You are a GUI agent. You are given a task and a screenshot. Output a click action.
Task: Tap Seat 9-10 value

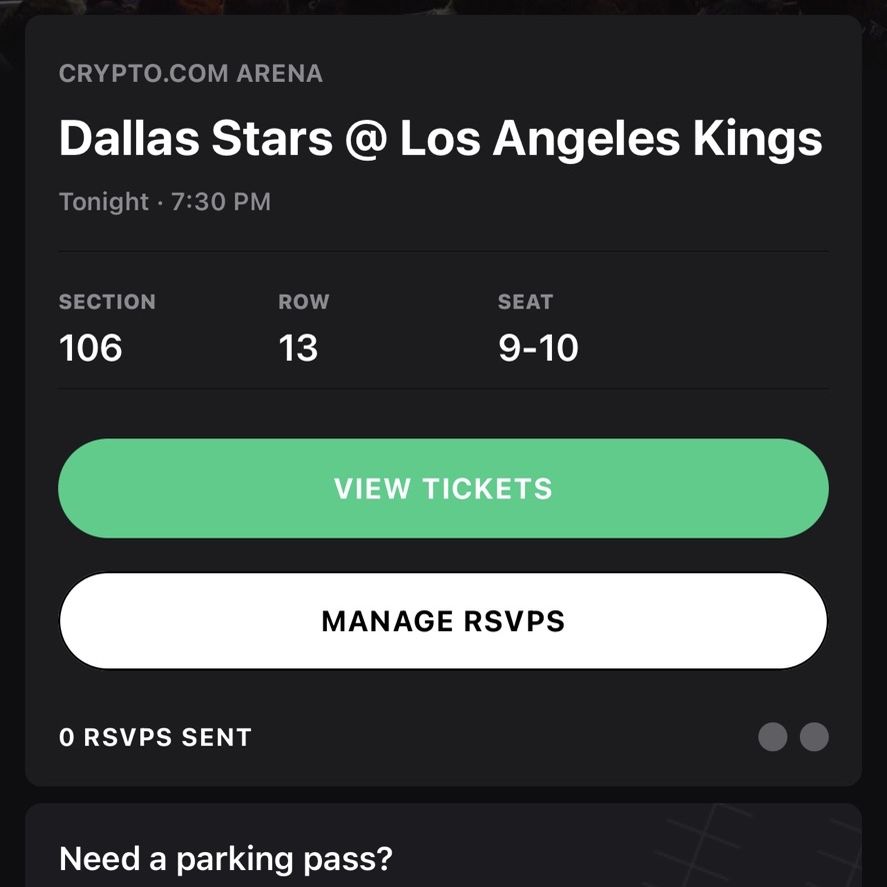click(x=538, y=347)
